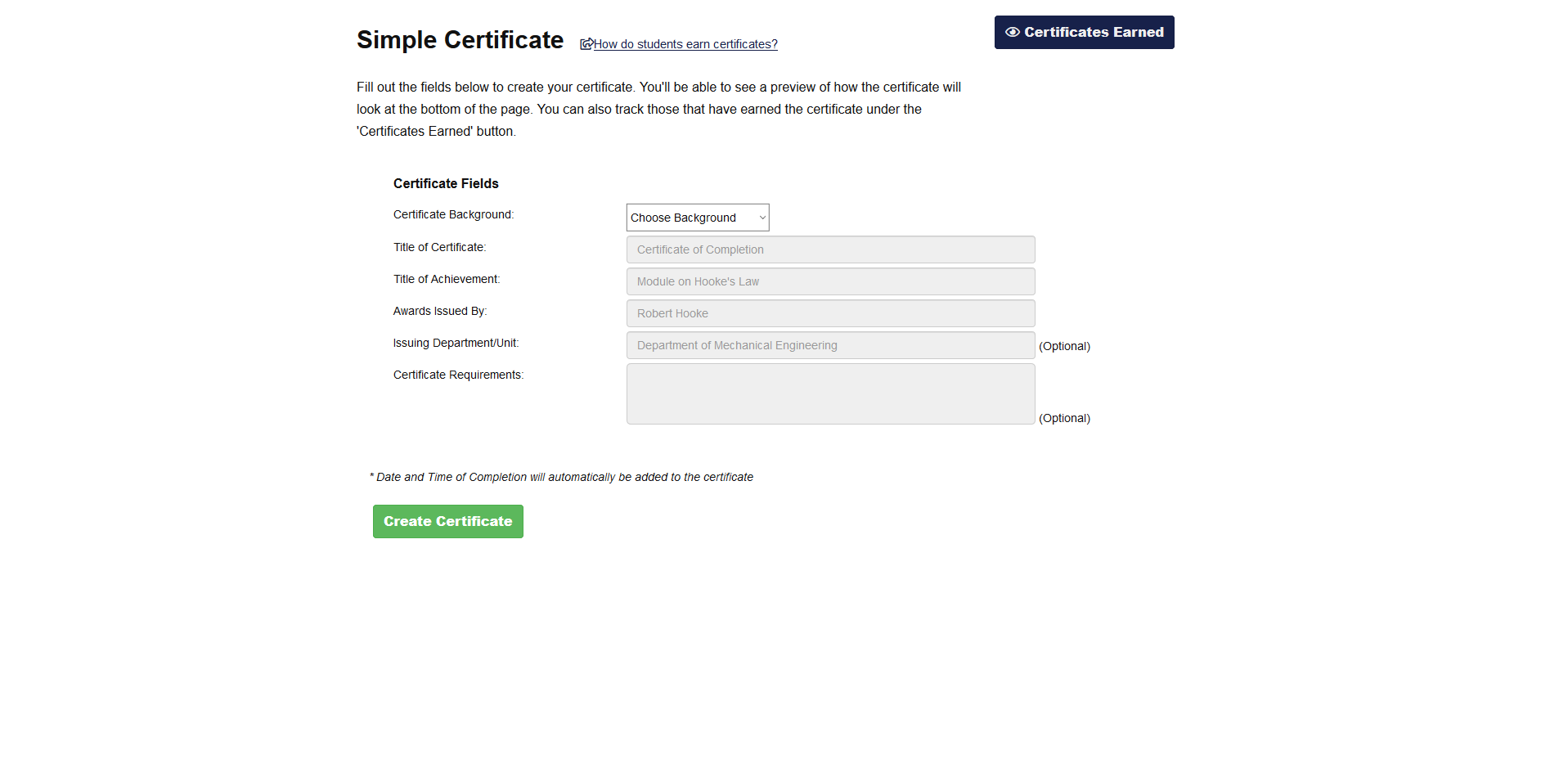Focus the Certificate Requirements text area

tap(829, 394)
